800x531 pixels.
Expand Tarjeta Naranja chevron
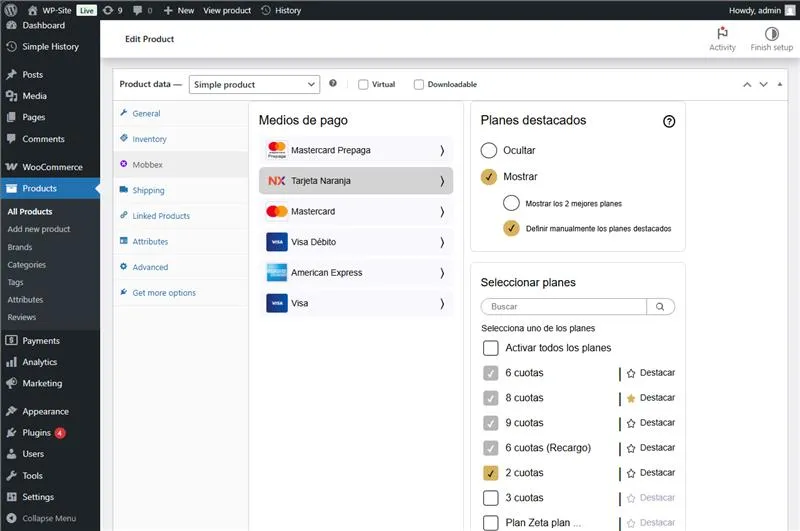[442, 181]
